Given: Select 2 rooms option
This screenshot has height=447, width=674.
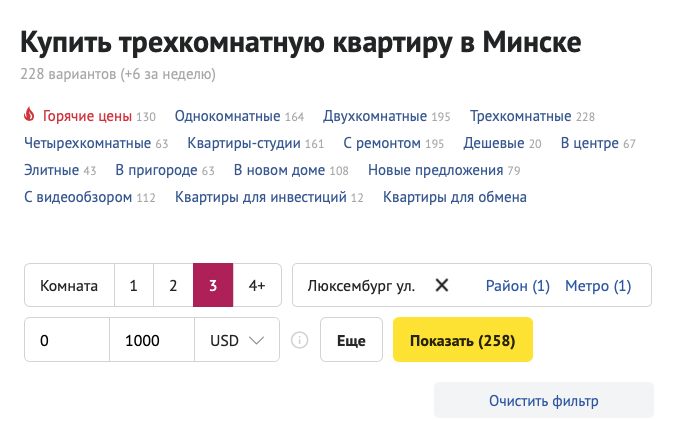Looking at the screenshot, I should pyautogui.click(x=173, y=286).
